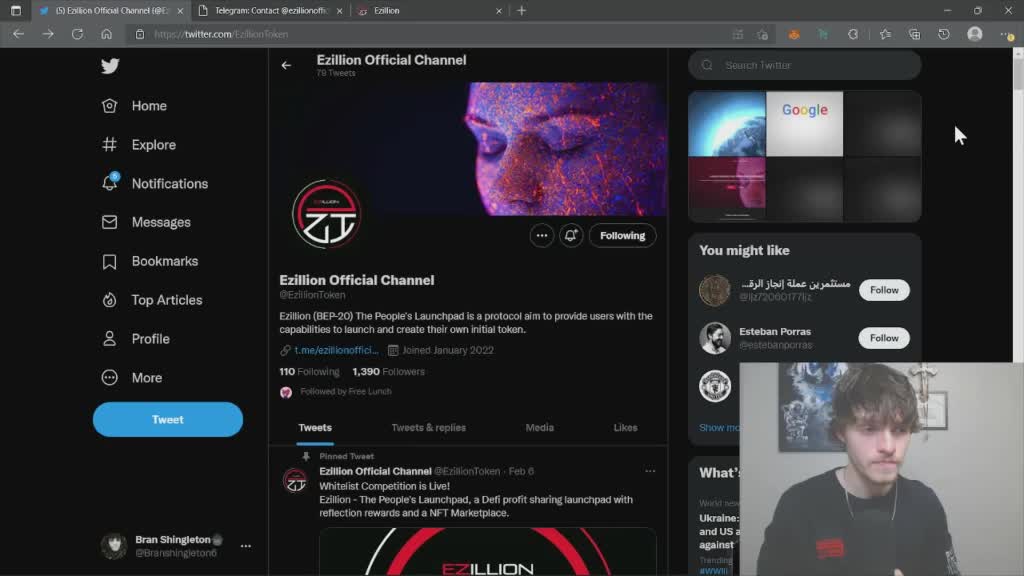Image resolution: width=1024 pixels, height=576 pixels.
Task: Click inside Search Twitter field
Action: point(805,65)
